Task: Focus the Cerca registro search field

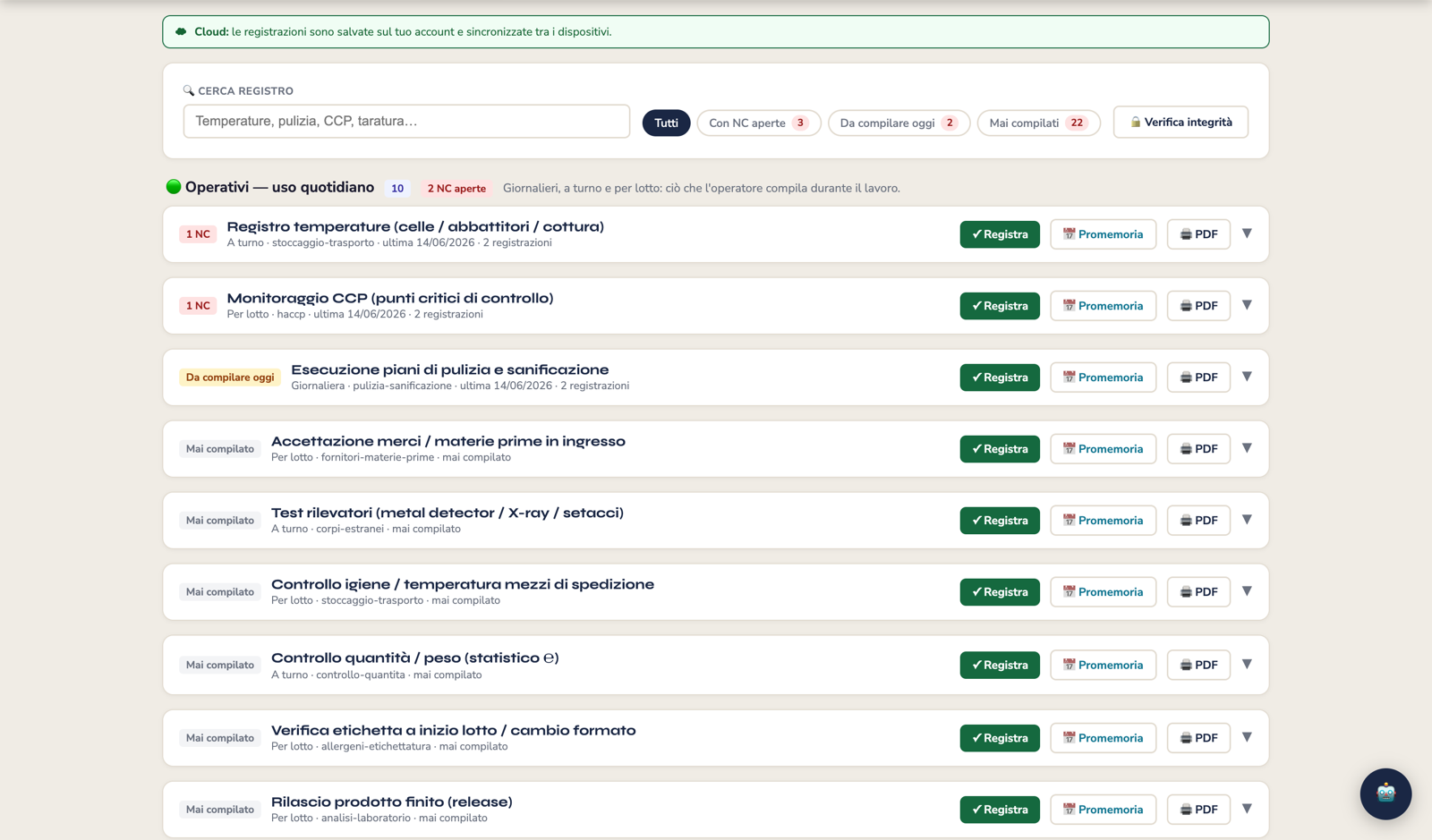Action: 406,121
